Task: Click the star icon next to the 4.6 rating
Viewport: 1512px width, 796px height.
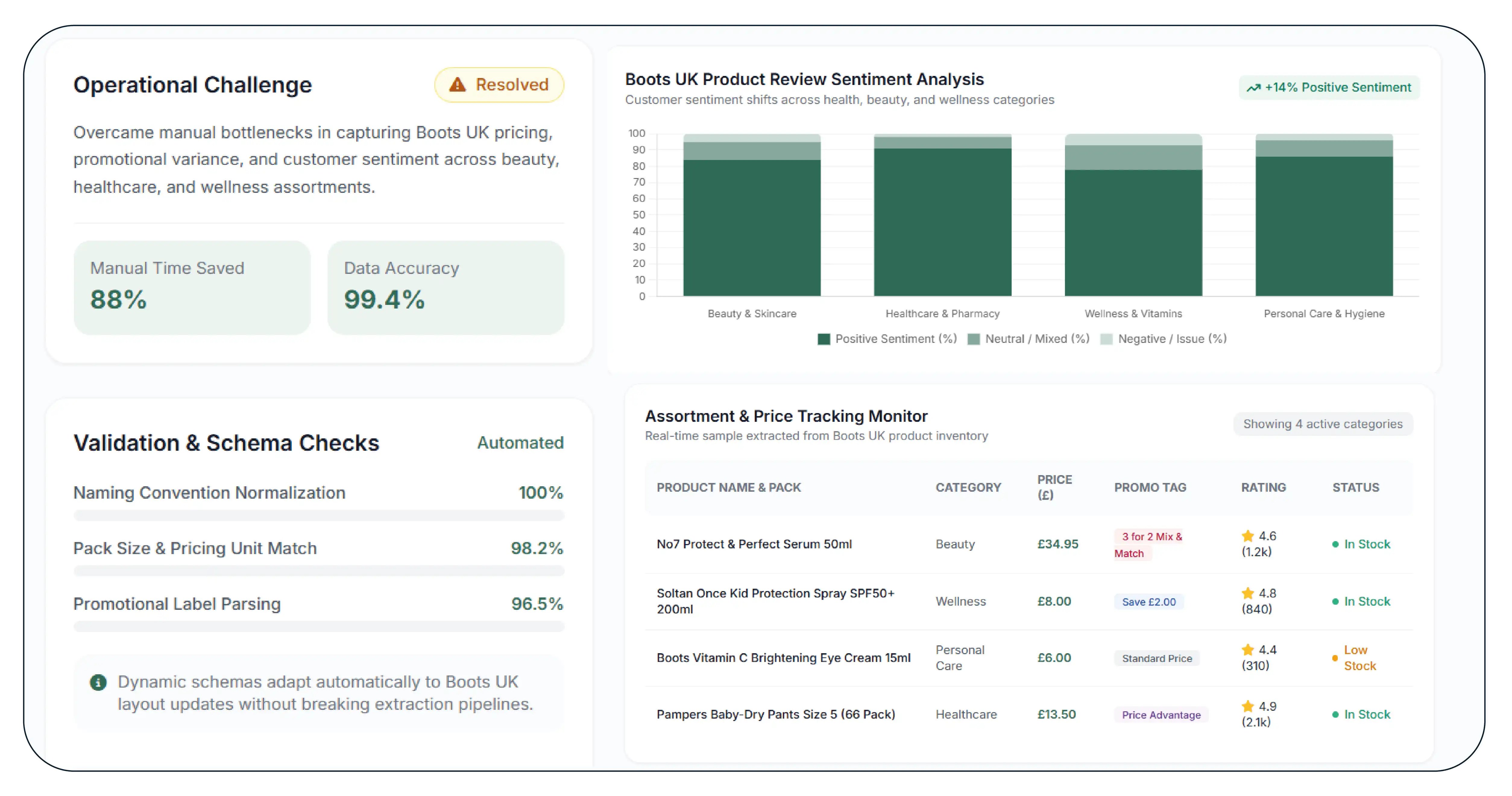Action: click(x=1248, y=536)
